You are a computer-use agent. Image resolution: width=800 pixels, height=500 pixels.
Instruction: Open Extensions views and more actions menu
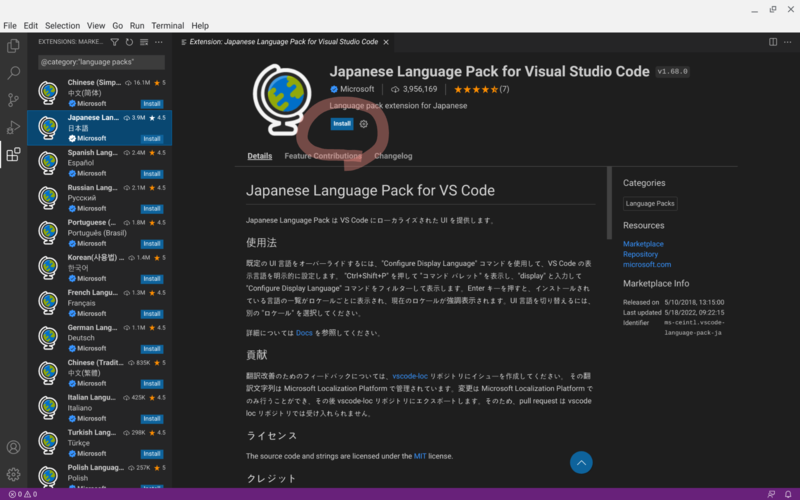point(159,42)
